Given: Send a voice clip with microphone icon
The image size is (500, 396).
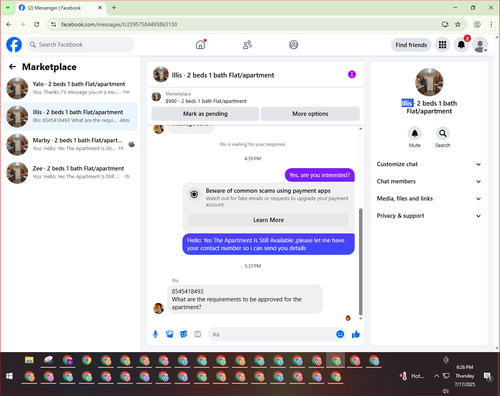Looking at the screenshot, I should coord(155,334).
